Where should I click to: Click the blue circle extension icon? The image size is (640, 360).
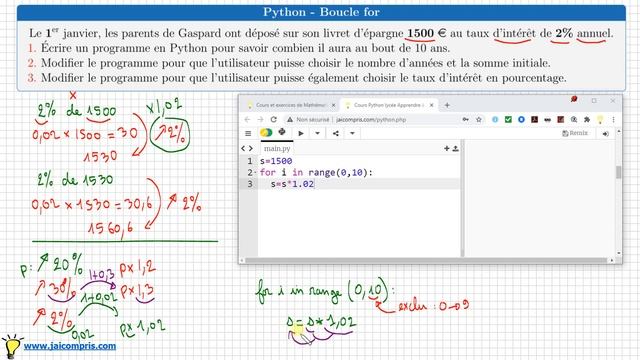coord(521,120)
